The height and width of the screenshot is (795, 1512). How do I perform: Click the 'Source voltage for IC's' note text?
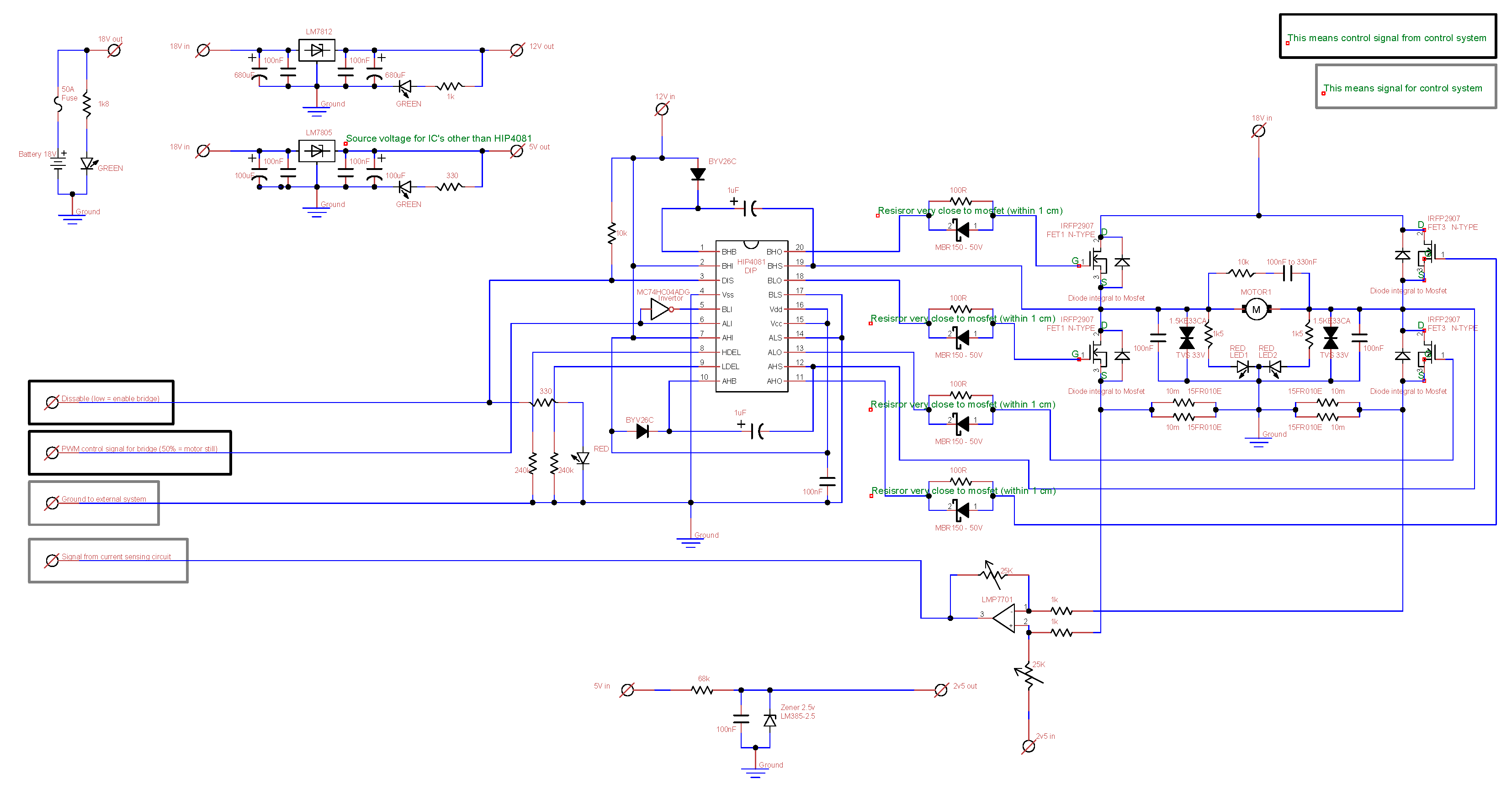[x=439, y=138]
